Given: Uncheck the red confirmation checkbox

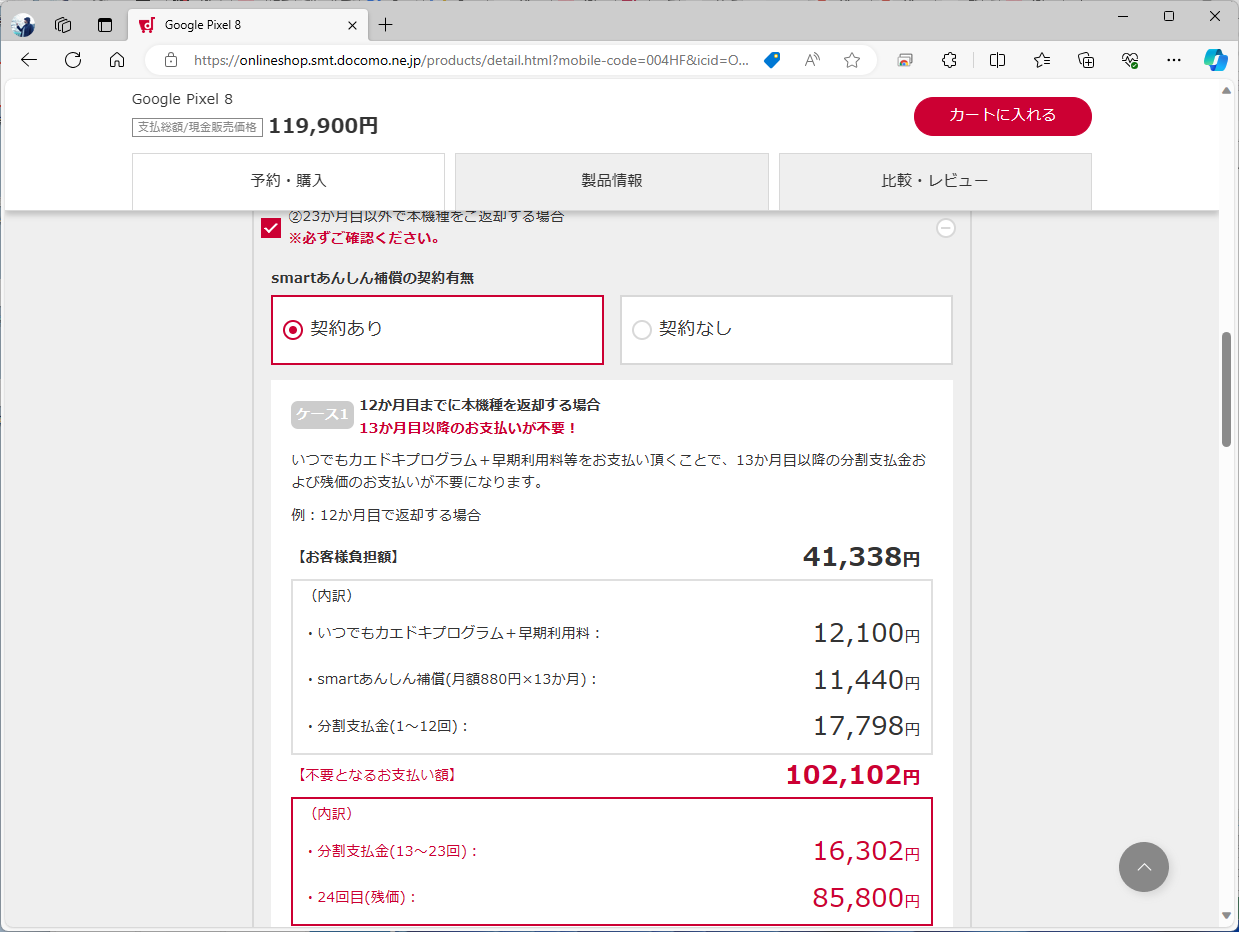Looking at the screenshot, I should coord(270,228).
